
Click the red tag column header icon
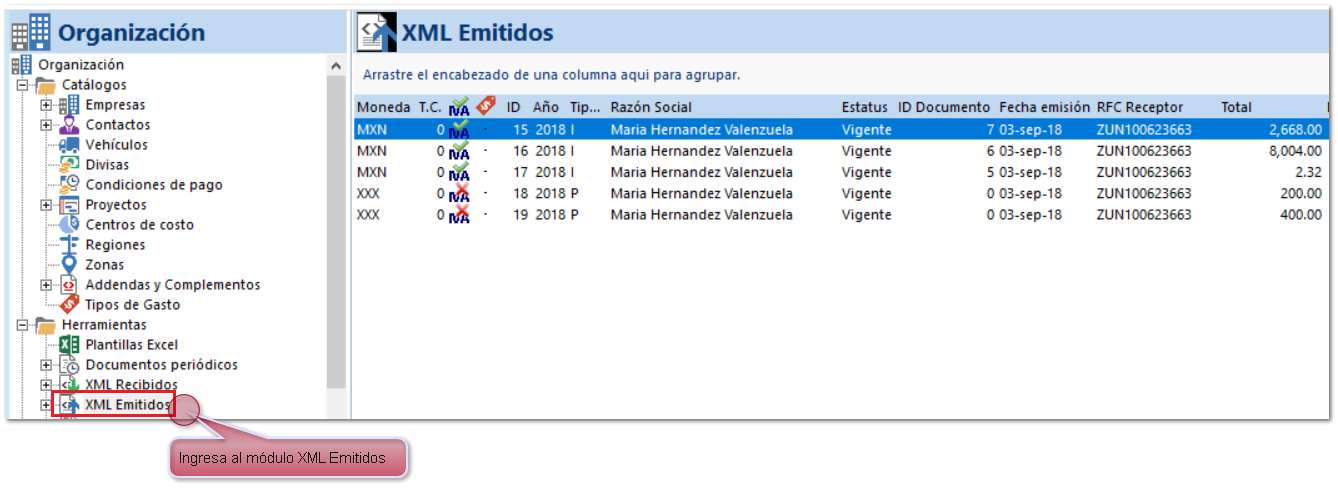point(485,106)
